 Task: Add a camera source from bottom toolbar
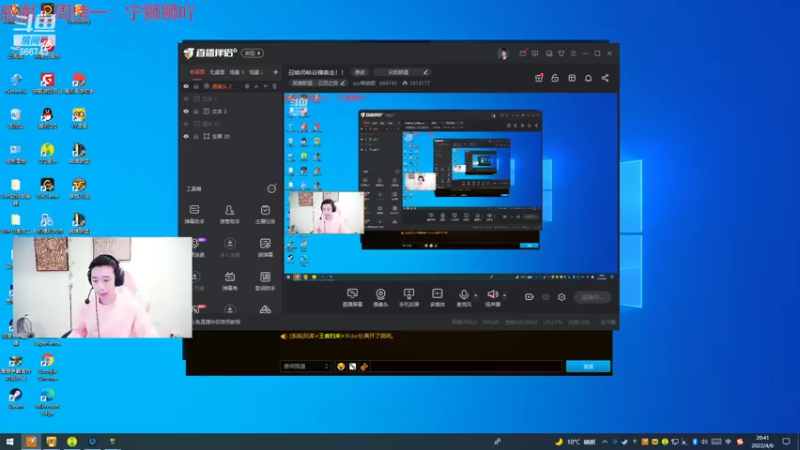click(381, 297)
